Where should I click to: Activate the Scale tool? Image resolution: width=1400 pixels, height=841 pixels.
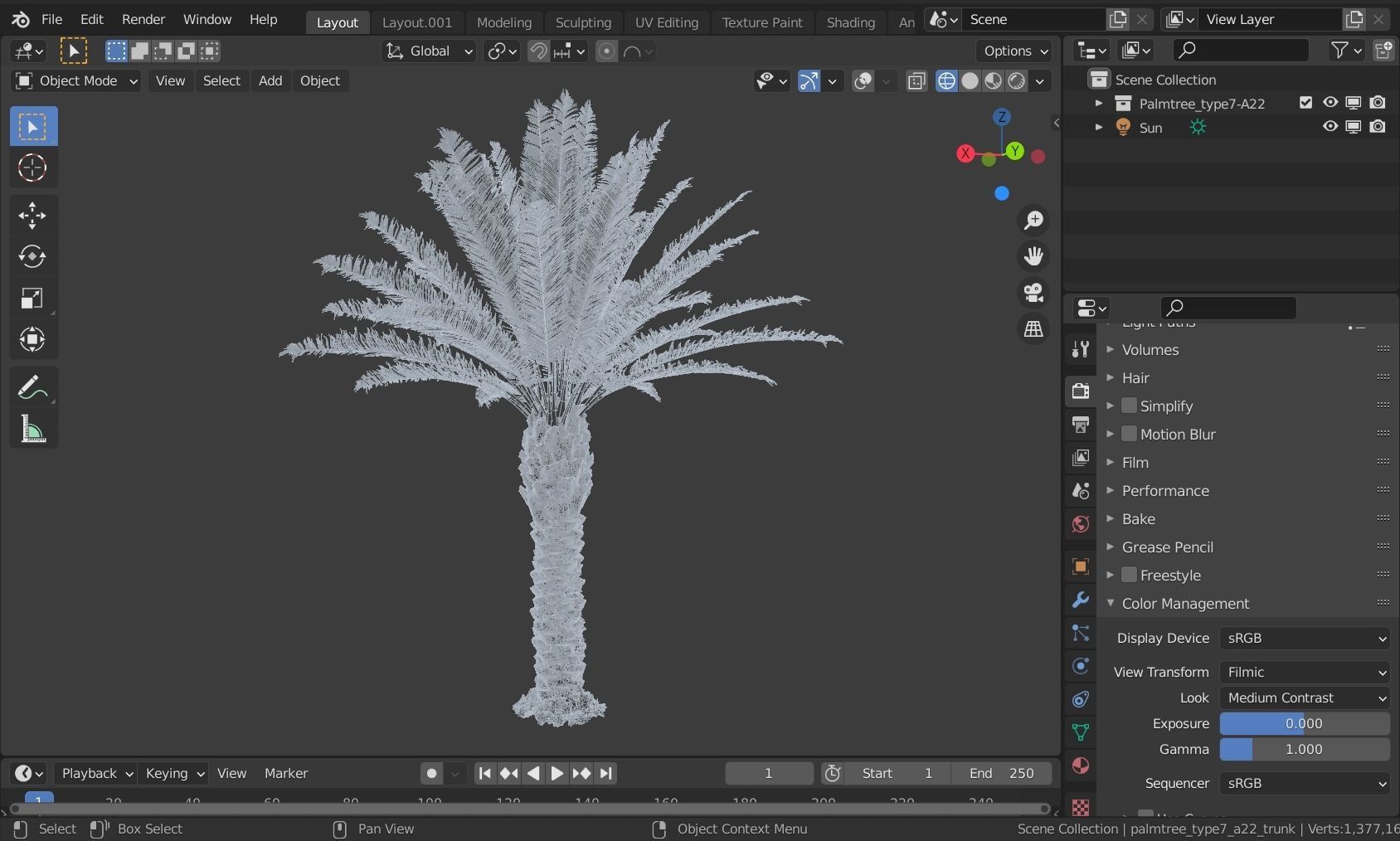32,298
